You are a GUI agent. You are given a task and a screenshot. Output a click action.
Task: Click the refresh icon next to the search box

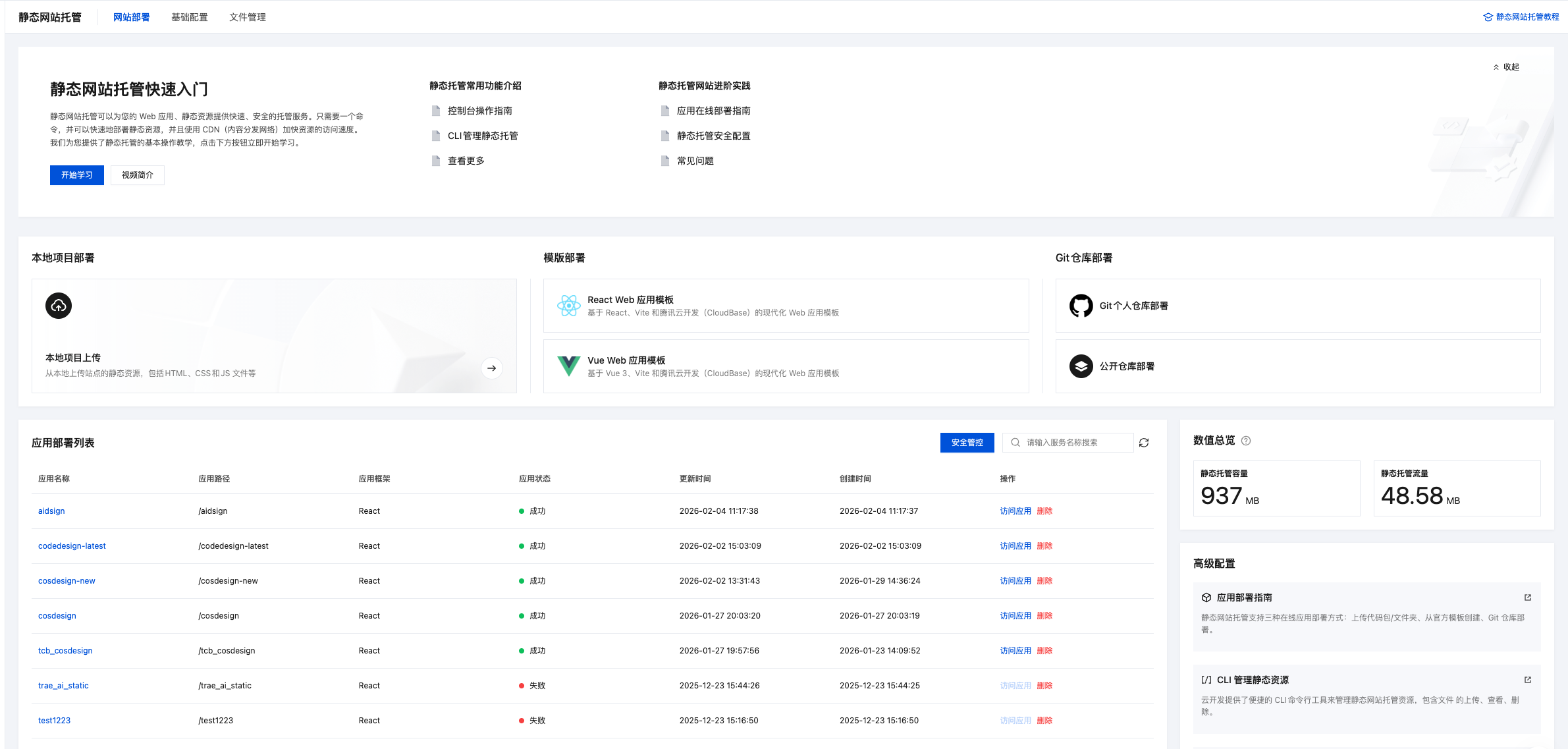(x=1144, y=443)
